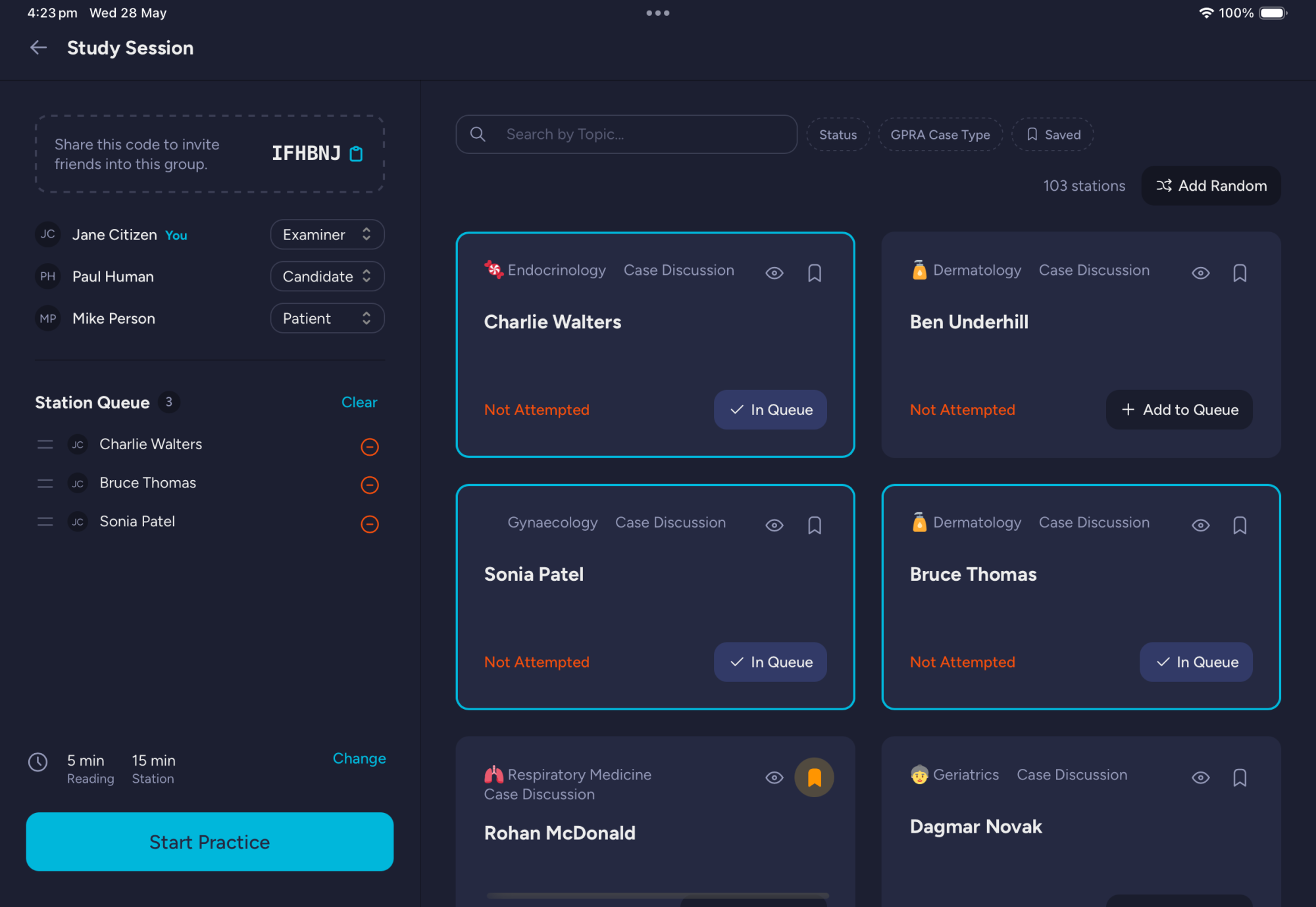Click the clock timing icon

pos(38,762)
